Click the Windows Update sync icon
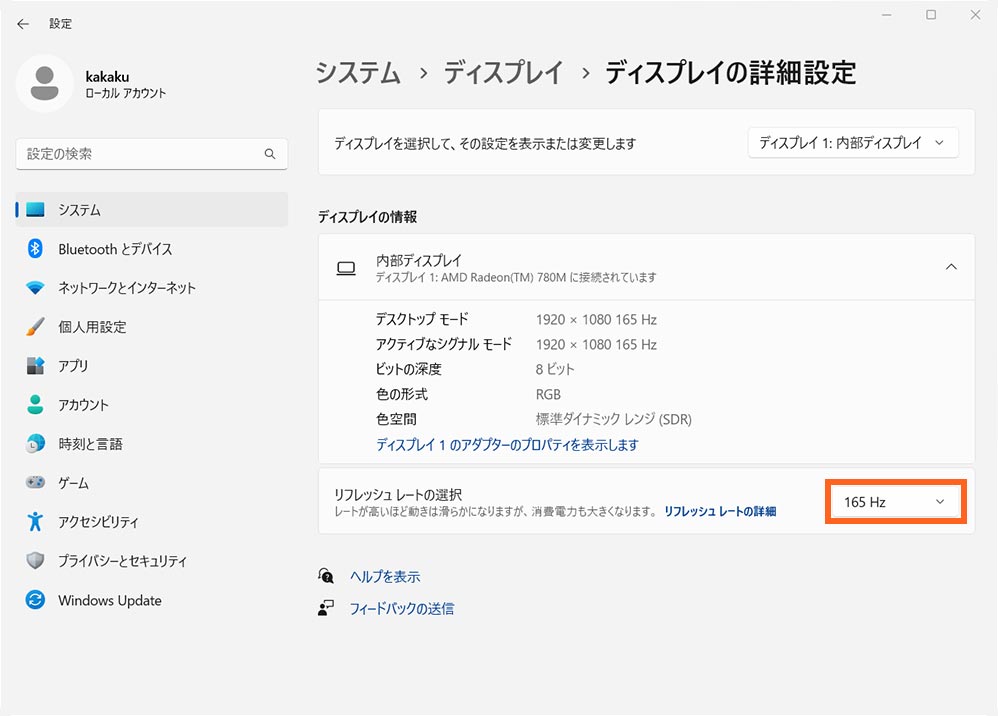Viewport: 998px width, 716px height. click(36, 601)
